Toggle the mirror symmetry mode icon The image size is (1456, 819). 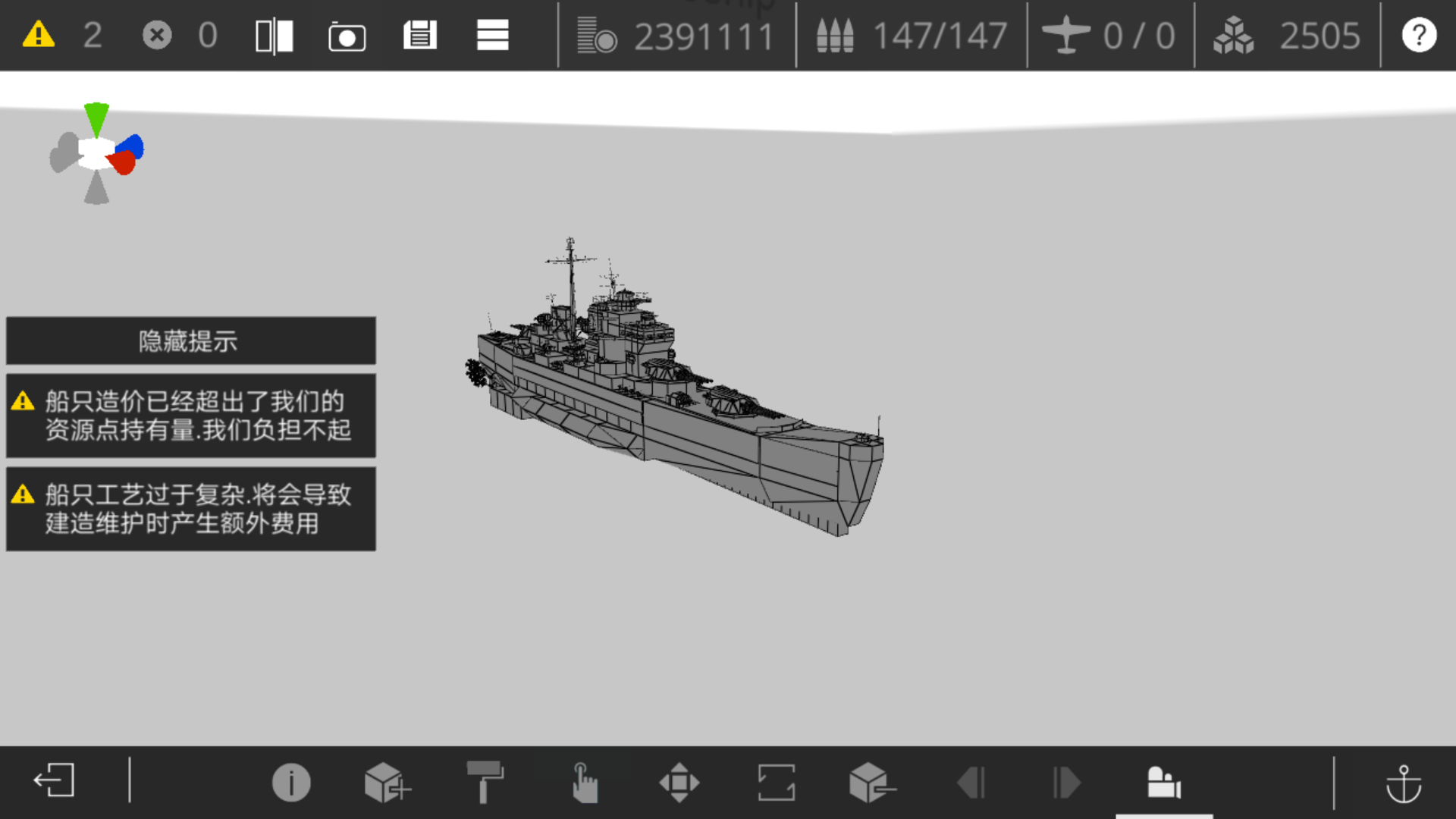click(x=274, y=36)
